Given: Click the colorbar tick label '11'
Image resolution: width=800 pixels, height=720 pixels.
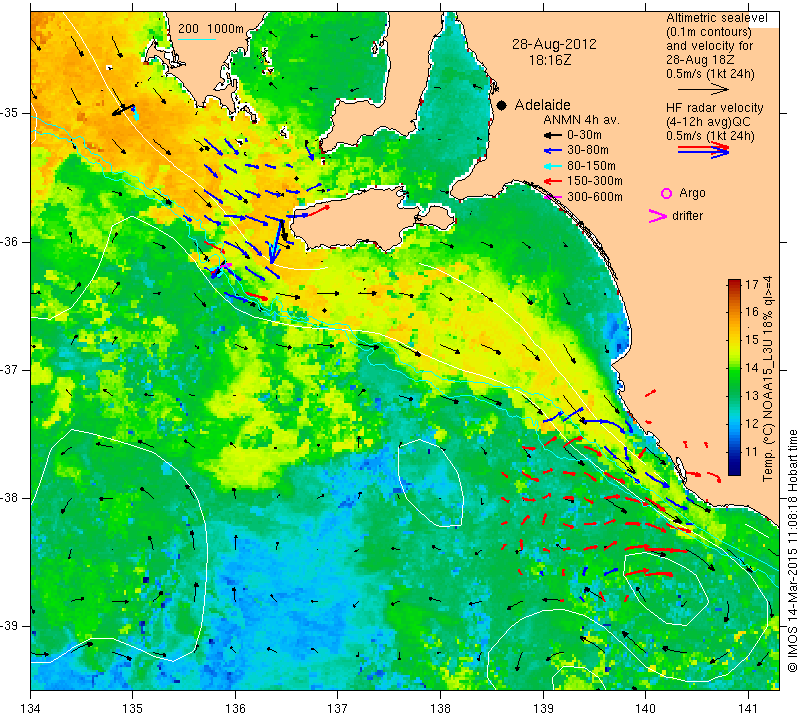Looking at the screenshot, I should (x=752, y=452).
